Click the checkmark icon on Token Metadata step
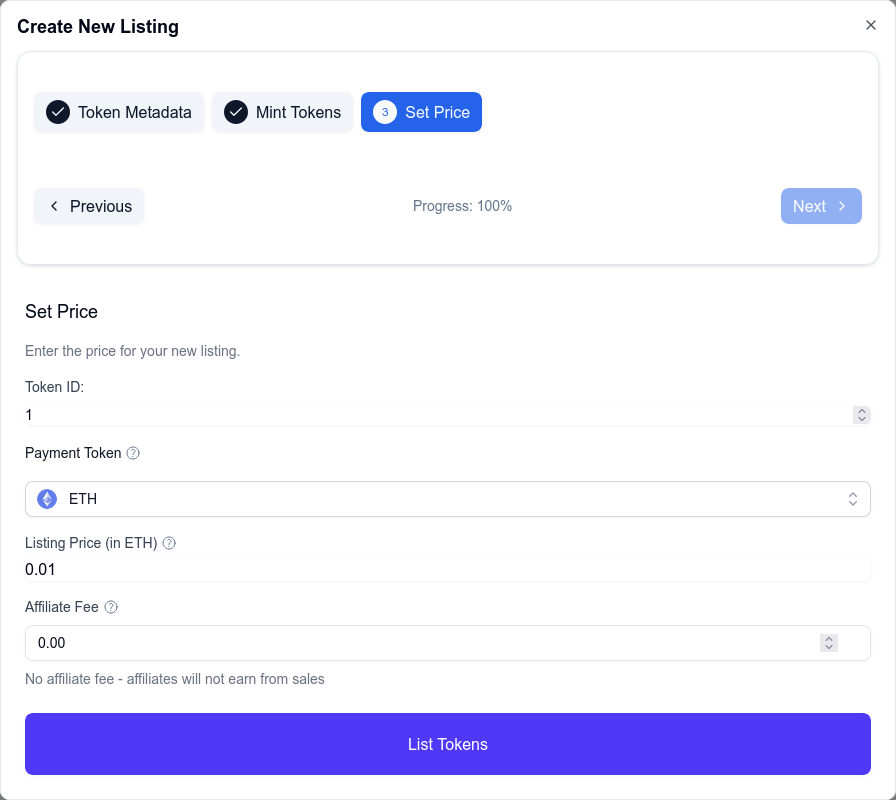This screenshot has width=896, height=800. [x=57, y=112]
